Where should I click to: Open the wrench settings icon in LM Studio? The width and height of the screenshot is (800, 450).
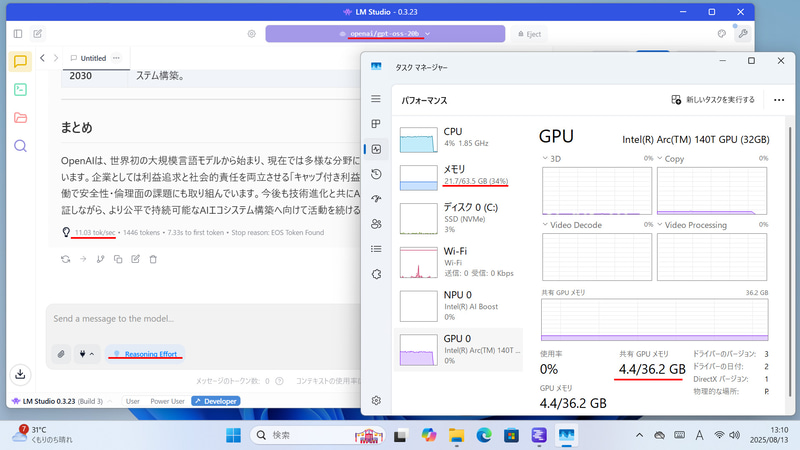coord(743,34)
